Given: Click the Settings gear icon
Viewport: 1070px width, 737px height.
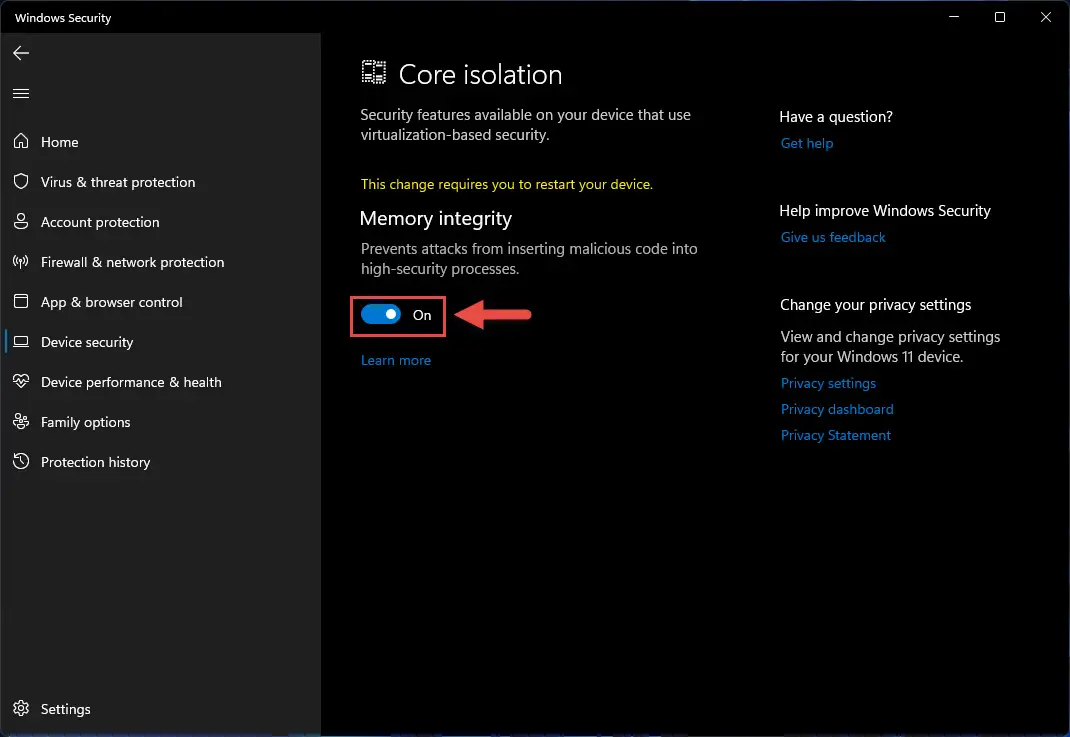Looking at the screenshot, I should (x=21, y=708).
